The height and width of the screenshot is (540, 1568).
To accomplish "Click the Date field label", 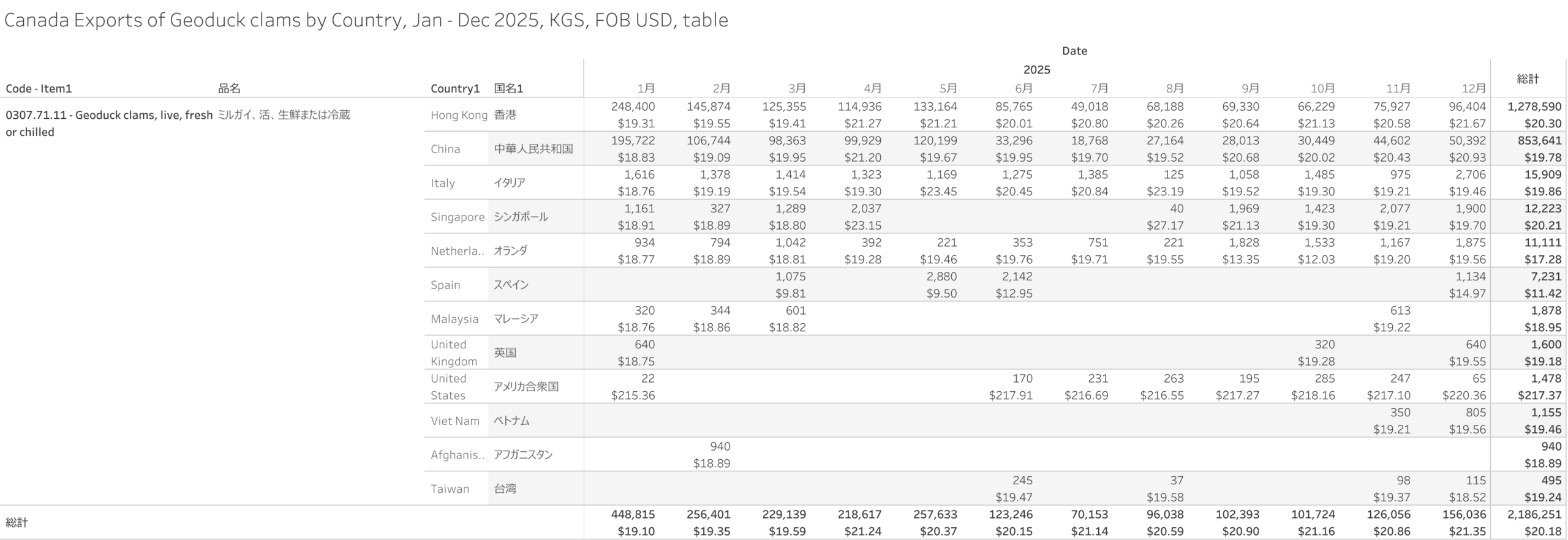I will click(x=1074, y=51).
